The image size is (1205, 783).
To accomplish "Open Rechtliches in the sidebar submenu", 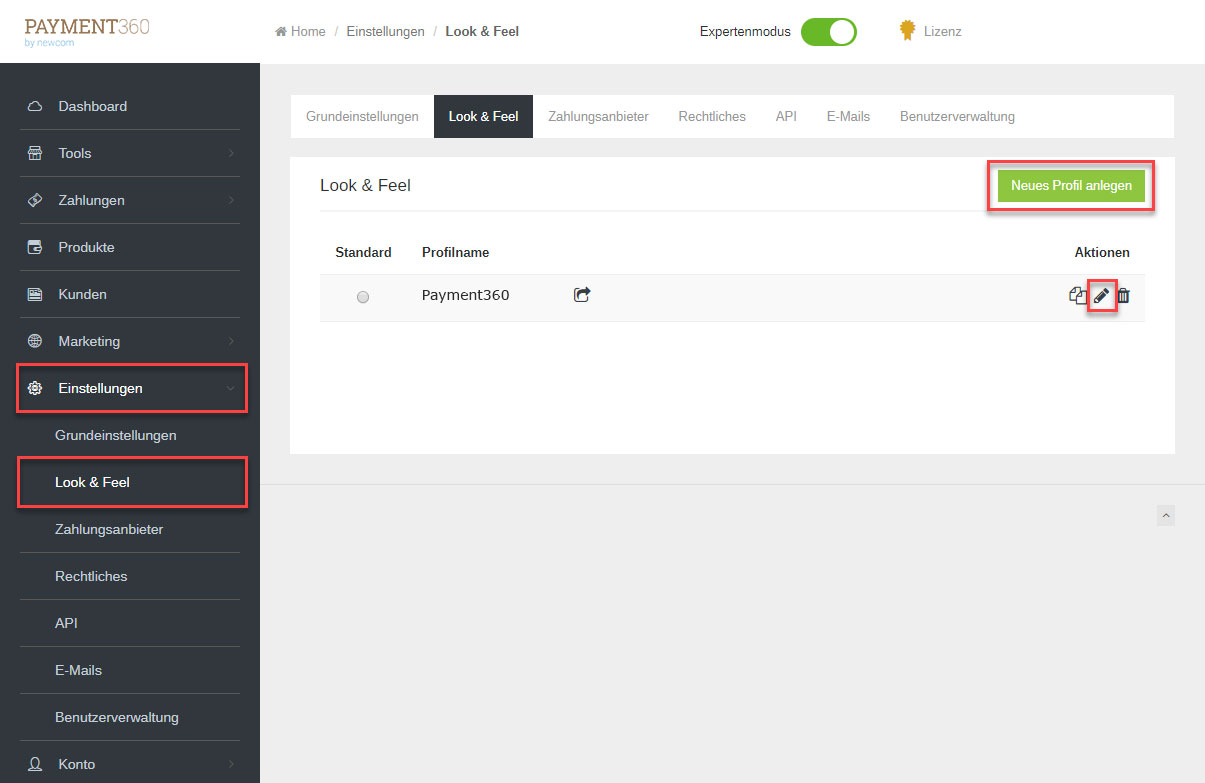I will click(91, 576).
